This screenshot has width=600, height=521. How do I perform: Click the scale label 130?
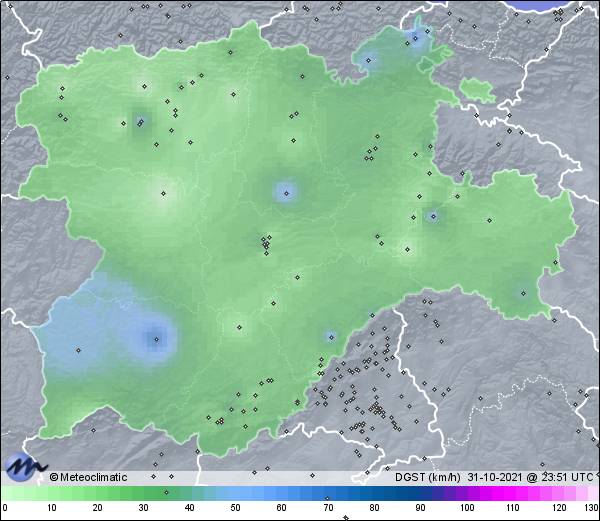point(592,508)
